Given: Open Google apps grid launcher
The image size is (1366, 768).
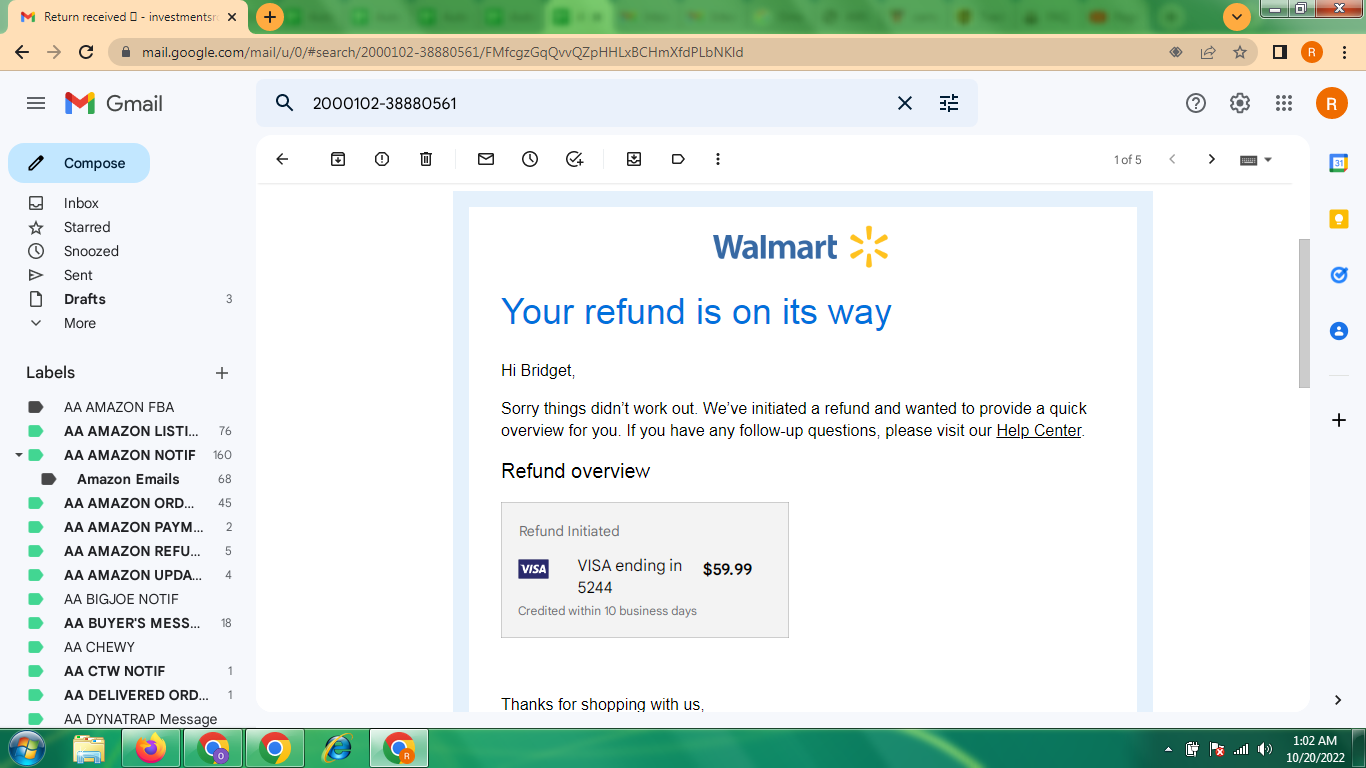Looking at the screenshot, I should 1284,103.
